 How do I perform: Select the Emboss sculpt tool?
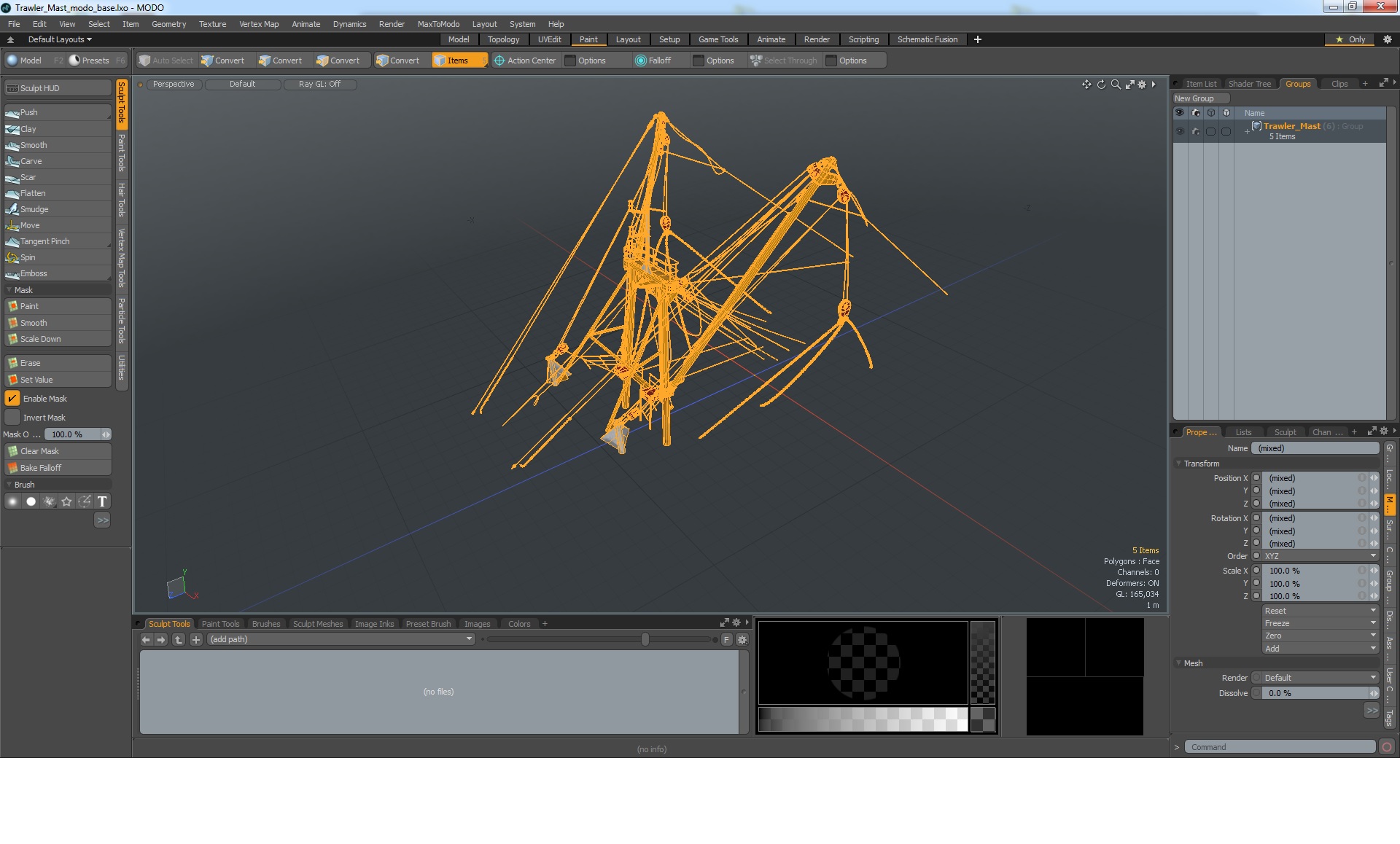click(x=58, y=273)
